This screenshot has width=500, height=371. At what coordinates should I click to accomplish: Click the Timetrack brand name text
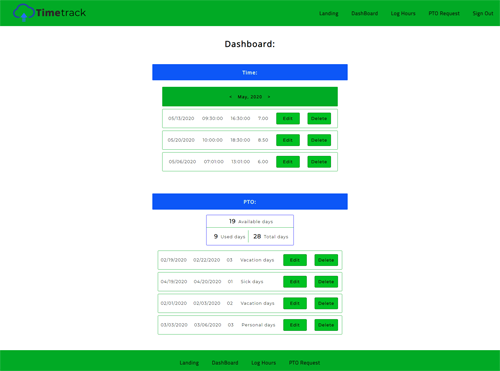[61, 13]
